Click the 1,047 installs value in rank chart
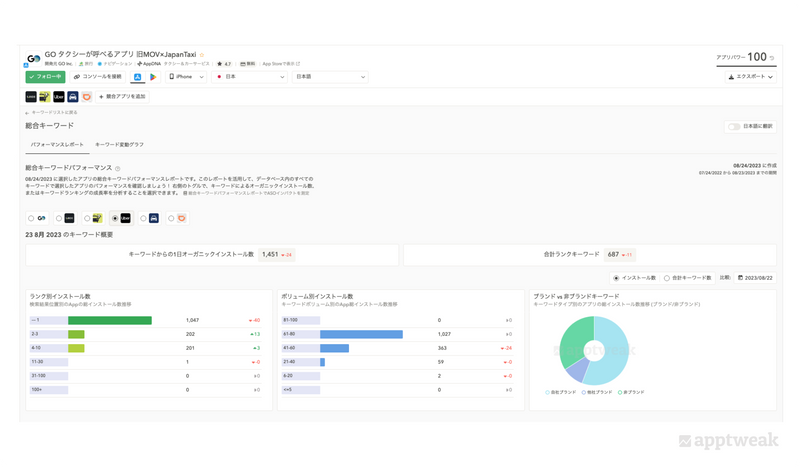 click(x=192, y=321)
